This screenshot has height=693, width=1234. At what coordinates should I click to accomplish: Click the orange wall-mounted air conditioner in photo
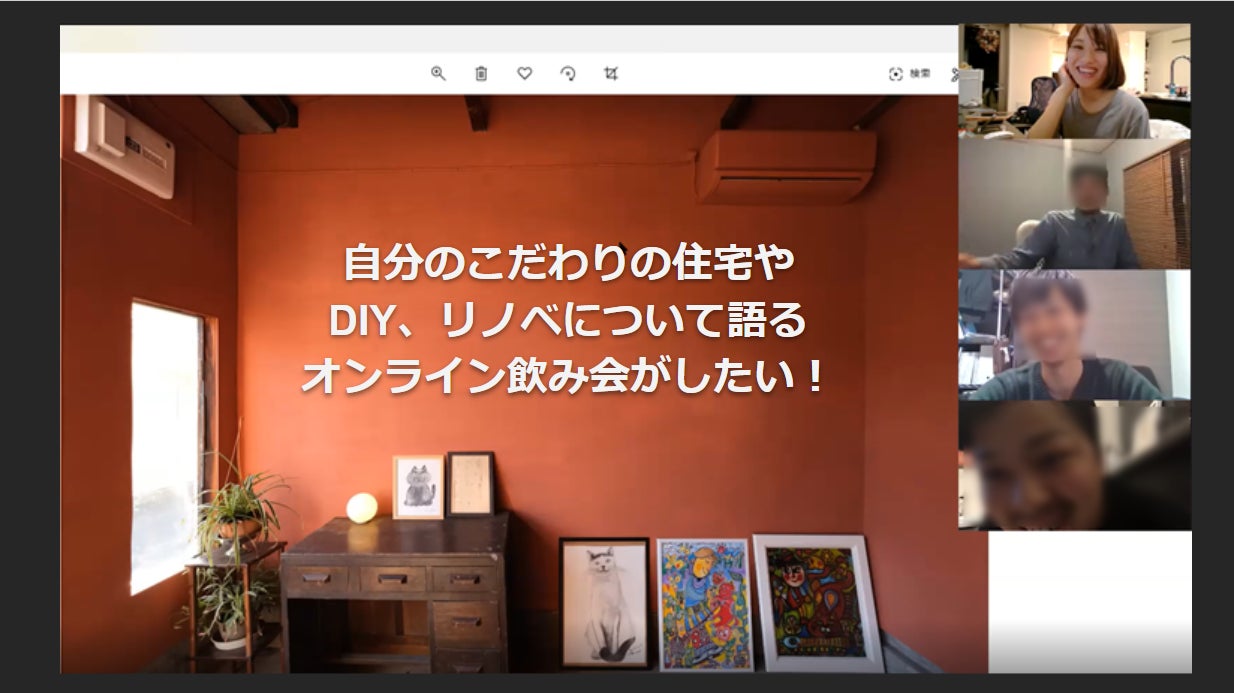785,166
